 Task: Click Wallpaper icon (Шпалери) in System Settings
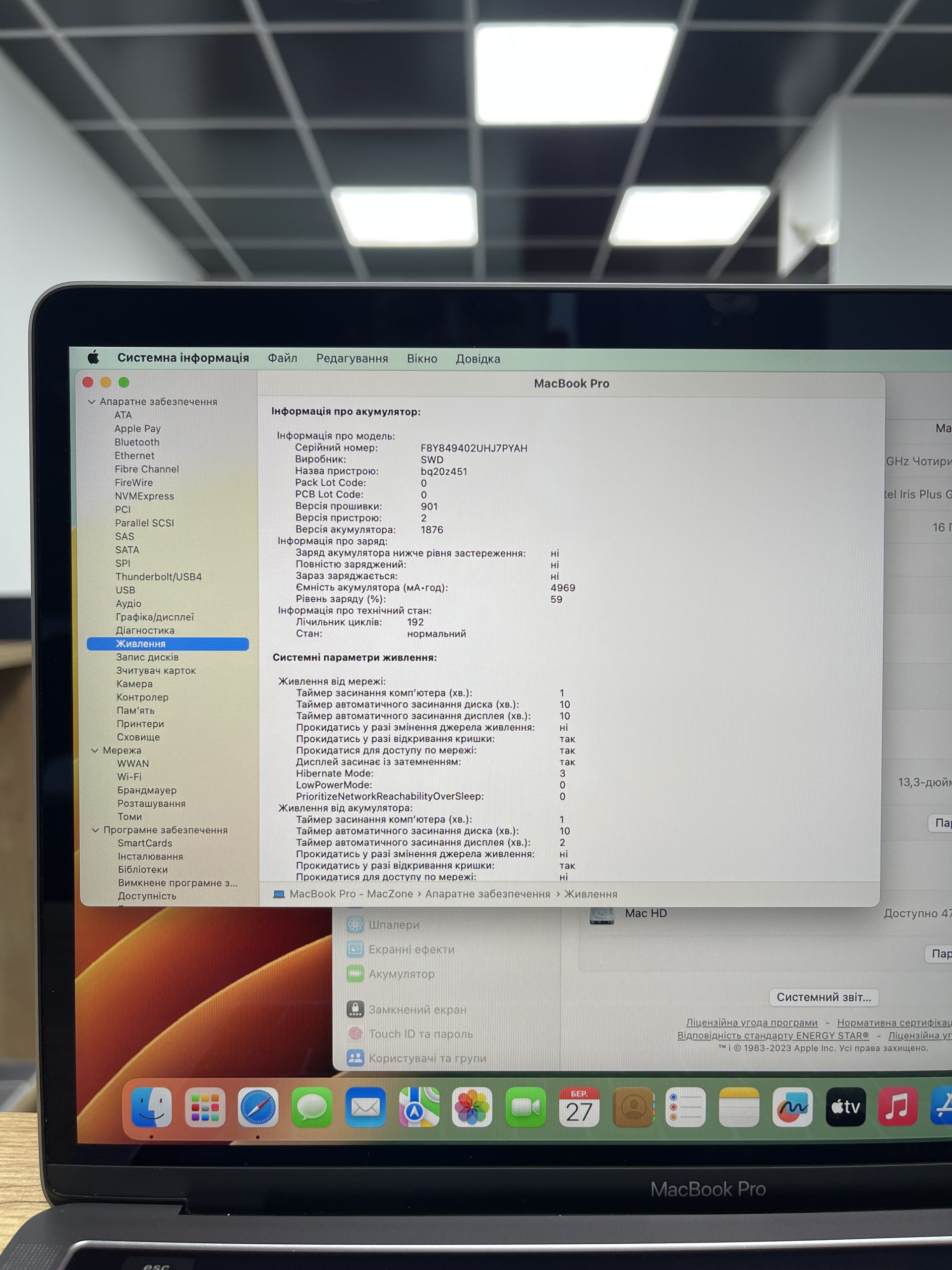point(355,924)
